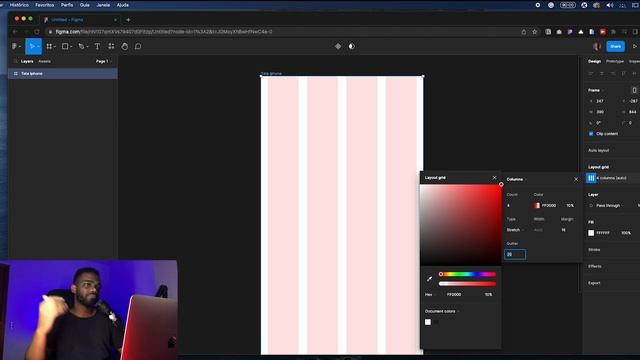
Task: Click the white Fill color swatch
Action: click(x=591, y=233)
